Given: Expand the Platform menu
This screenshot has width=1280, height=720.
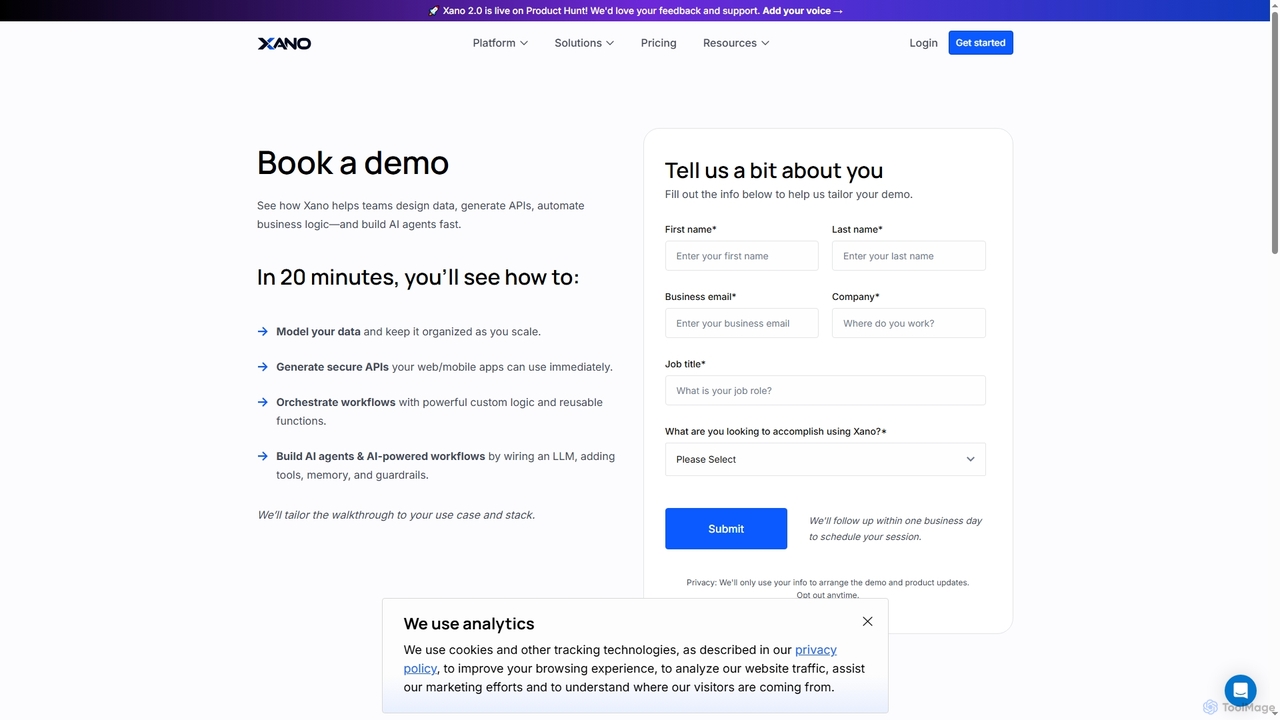Looking at the screenshot, I should pyautogui.click(x=500, y=43).
